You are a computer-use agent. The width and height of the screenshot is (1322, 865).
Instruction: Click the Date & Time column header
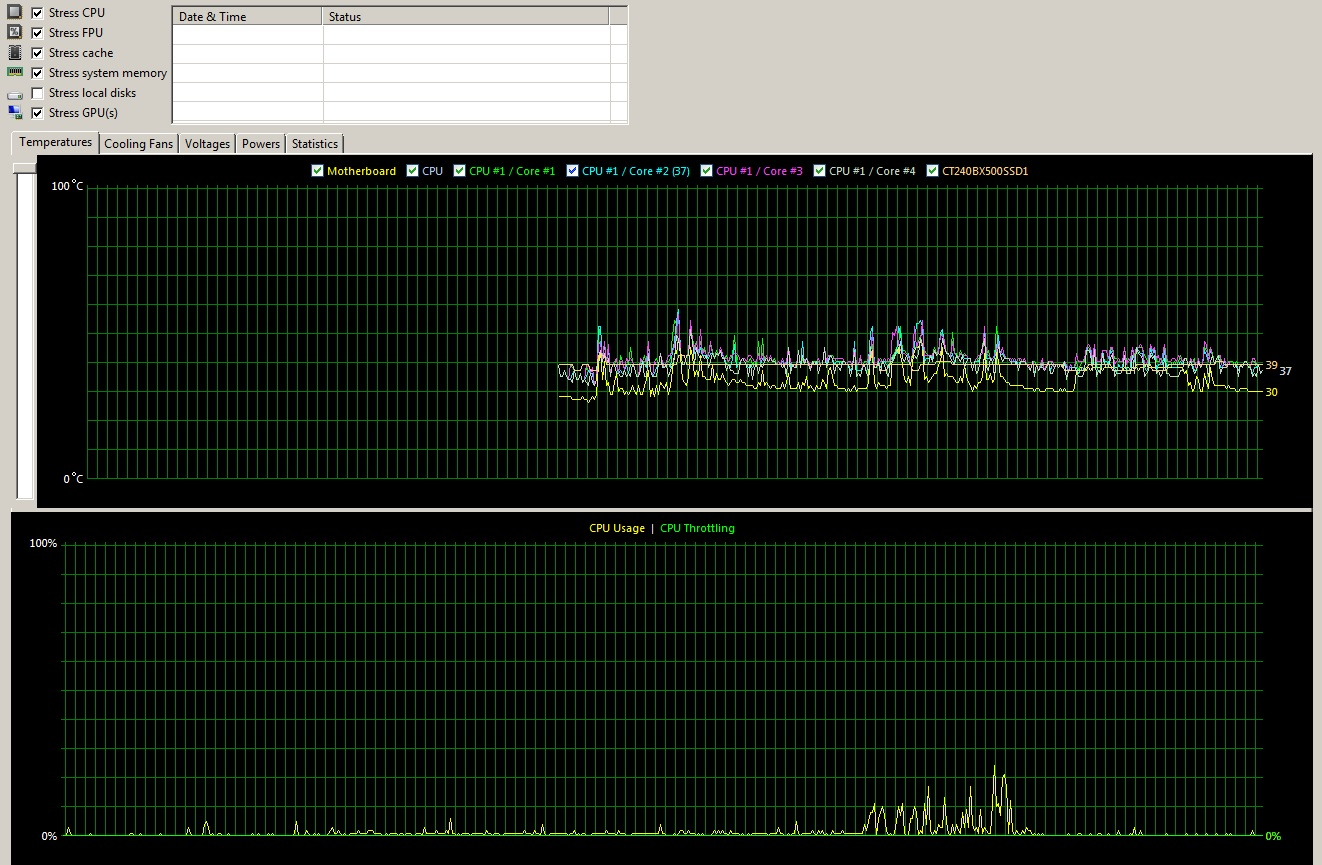(x=248, y=16)
